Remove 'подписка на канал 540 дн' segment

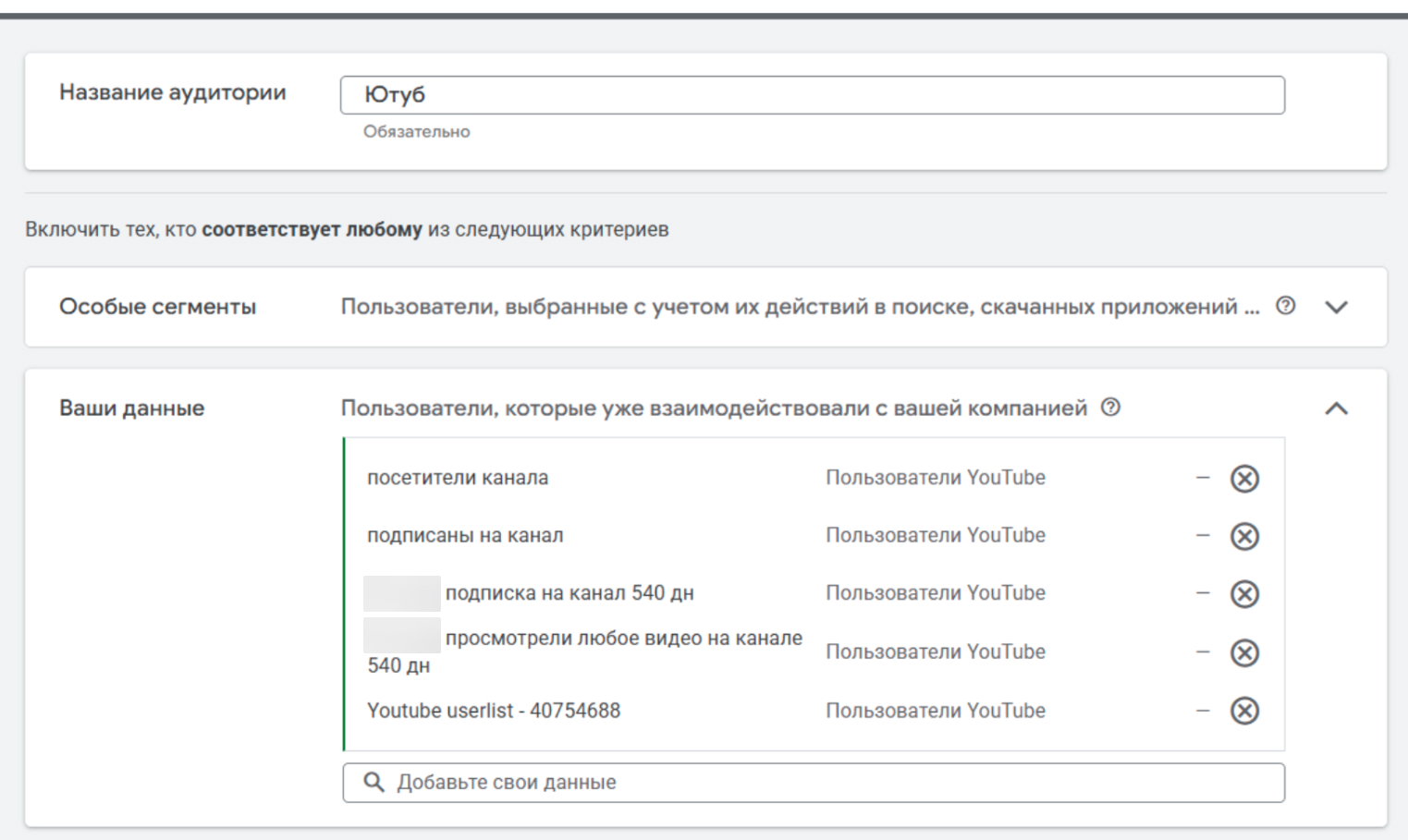(1244, 594)
